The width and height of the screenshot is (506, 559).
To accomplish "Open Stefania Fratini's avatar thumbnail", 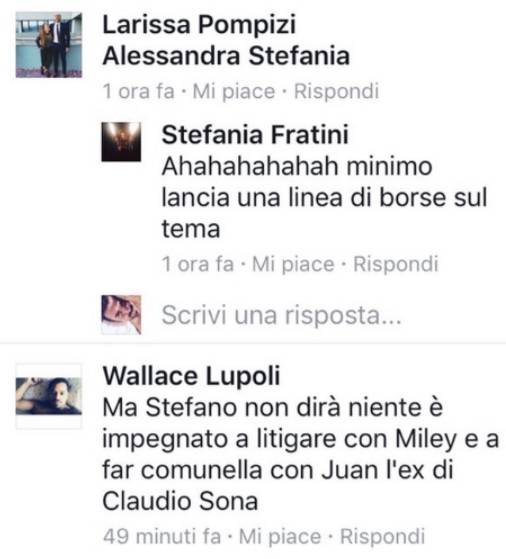I will 121,142.
